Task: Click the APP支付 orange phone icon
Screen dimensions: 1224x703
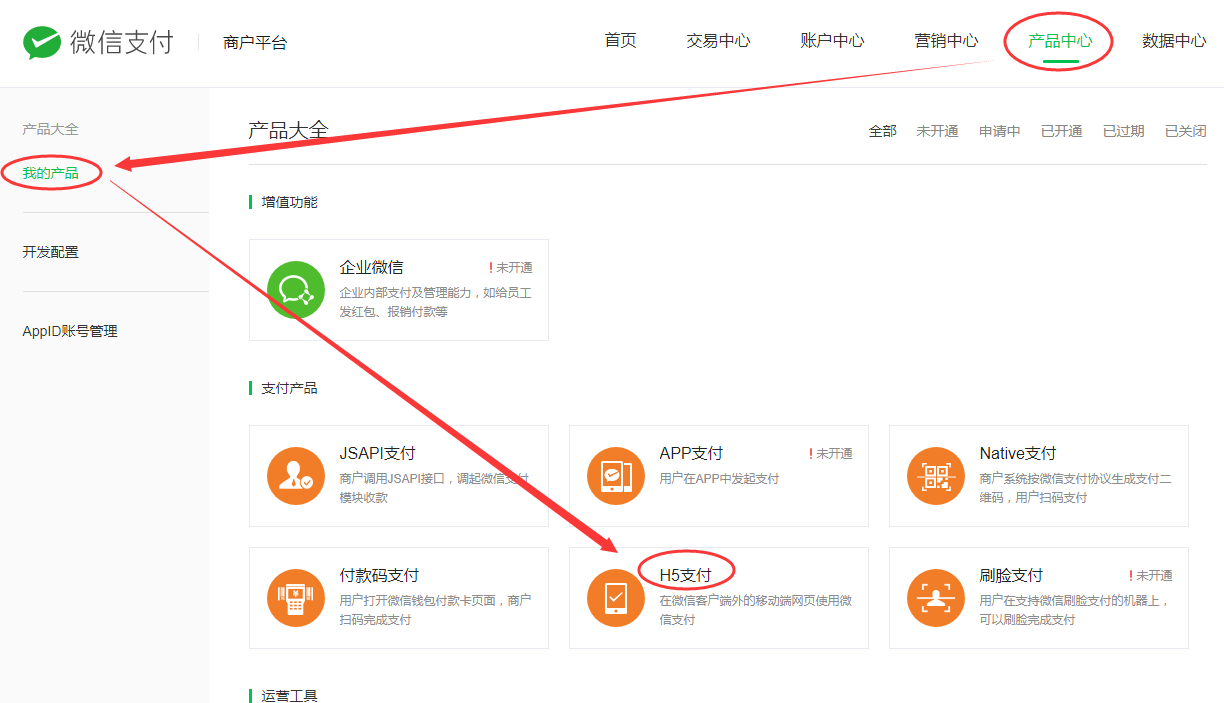Action: [x=616, y=476]
